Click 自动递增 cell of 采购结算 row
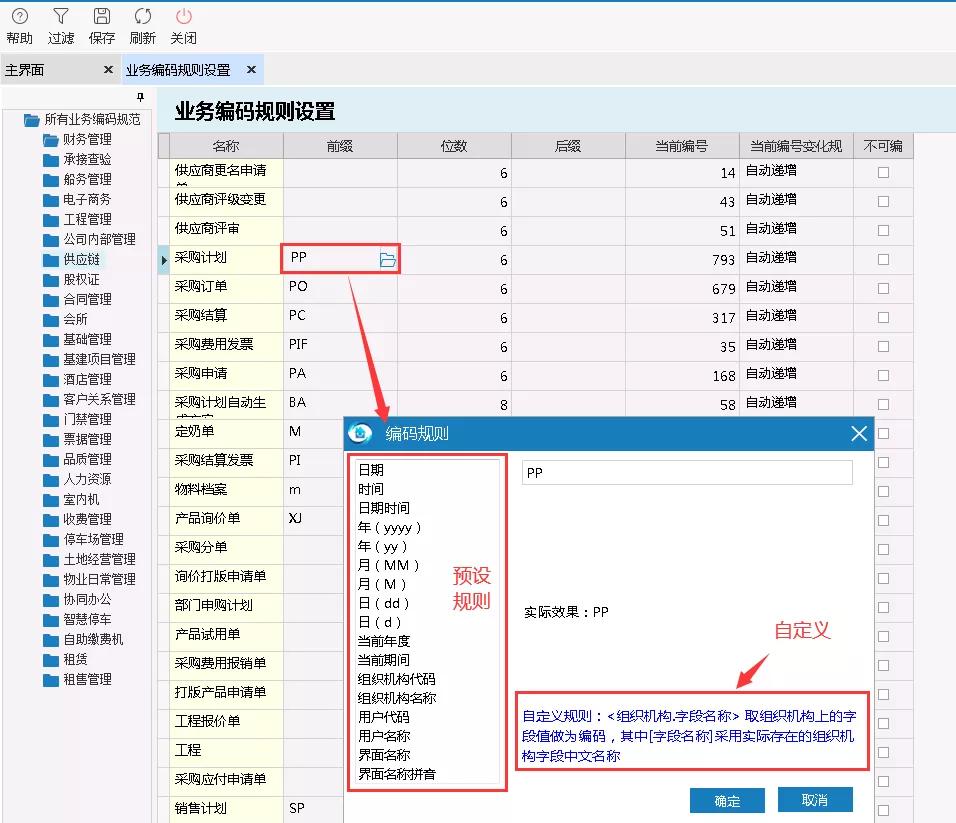The height and width of the screenshot is (823, 956). point(796,318)
